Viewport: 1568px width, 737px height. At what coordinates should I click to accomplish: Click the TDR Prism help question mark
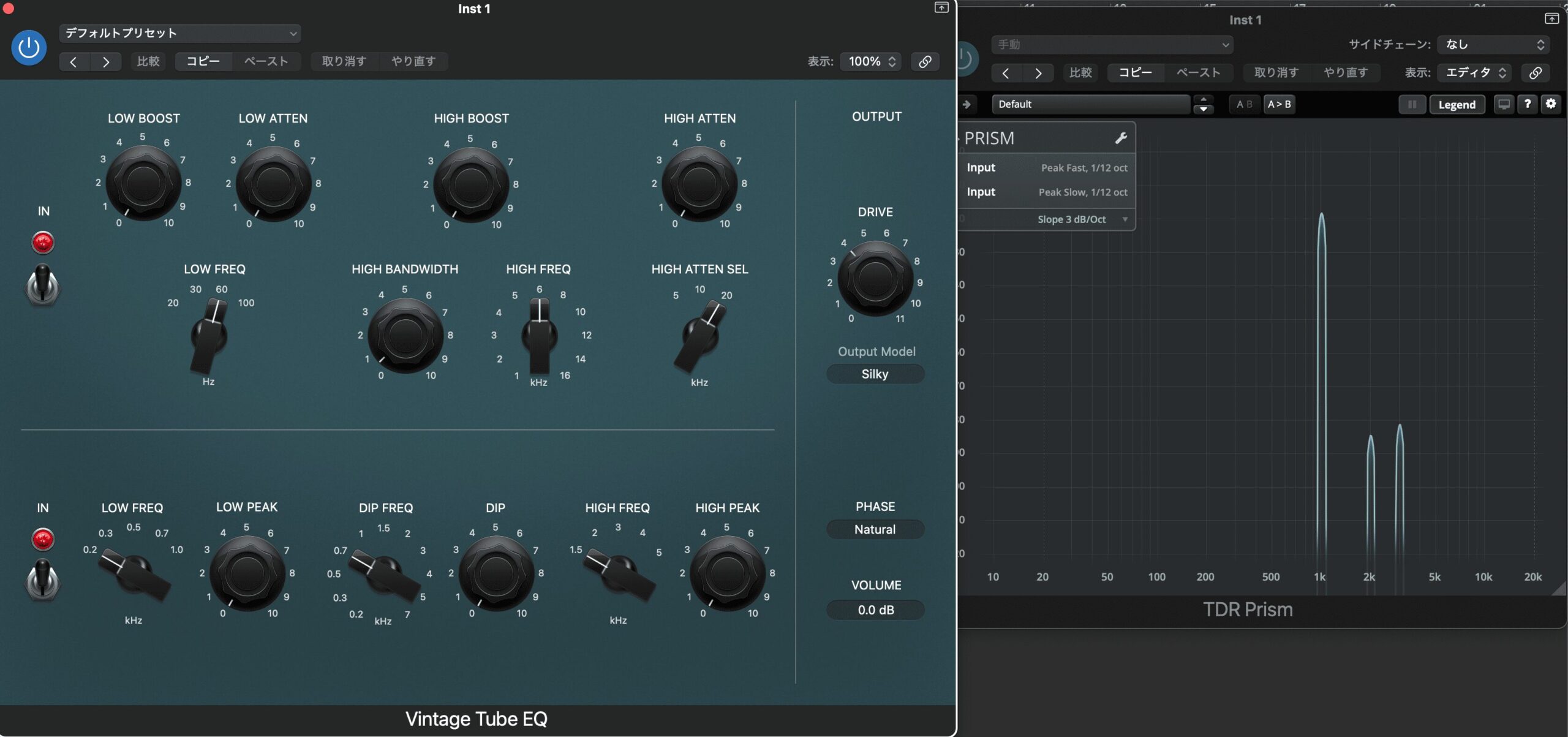tap(1528, 104)
